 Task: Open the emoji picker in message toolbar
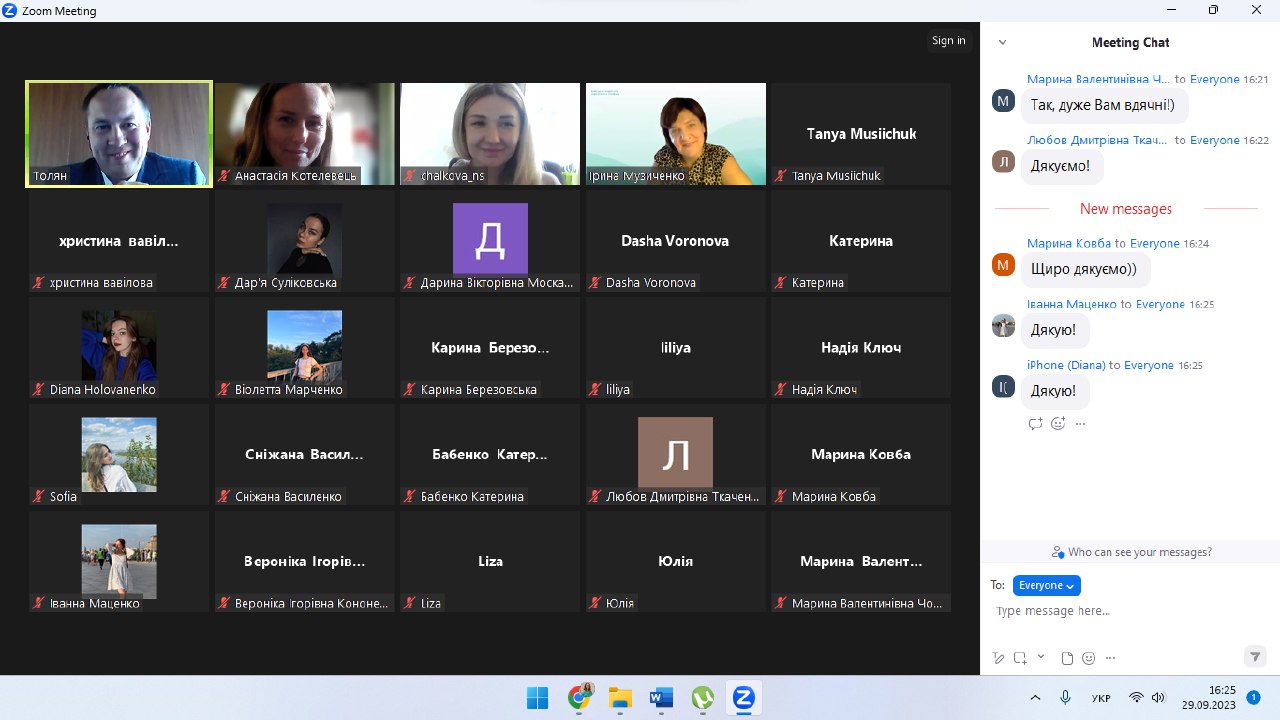pos(1089,658)
